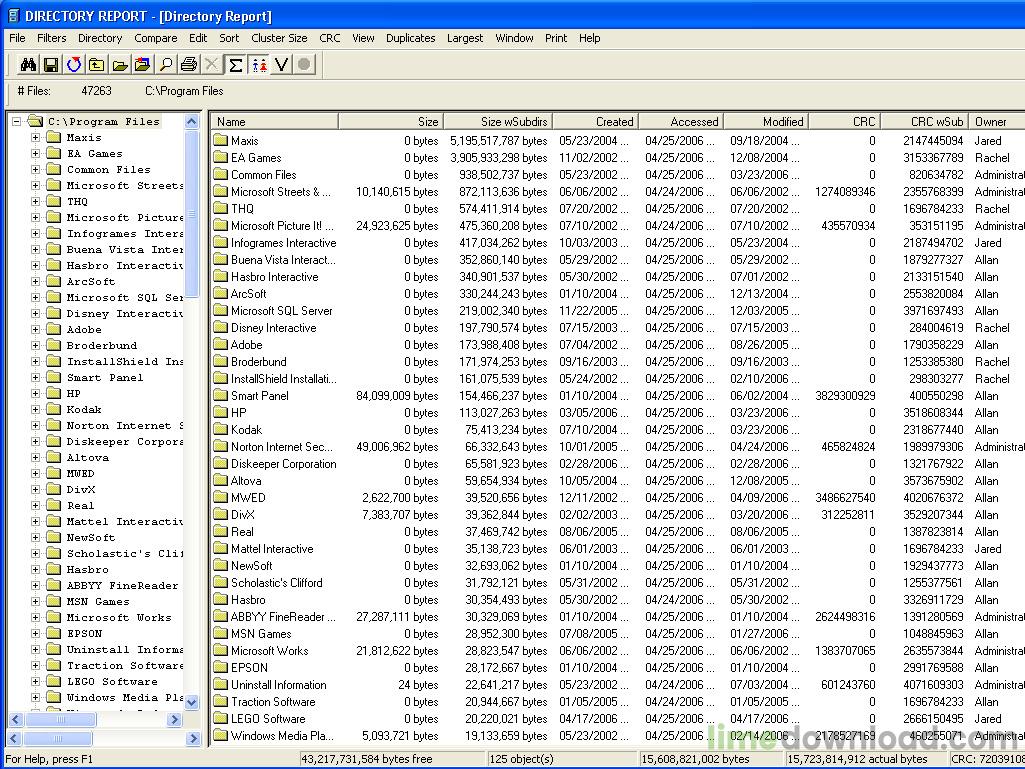Viewport: 1025px width, 769px height.
Task: Click the floppy disk save icon
Action: click(x=50, y=65)
